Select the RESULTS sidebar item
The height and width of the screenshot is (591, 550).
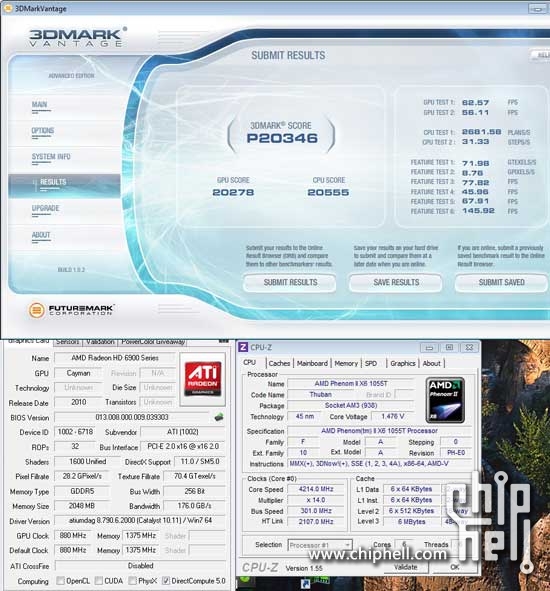(x=64, y=185)
